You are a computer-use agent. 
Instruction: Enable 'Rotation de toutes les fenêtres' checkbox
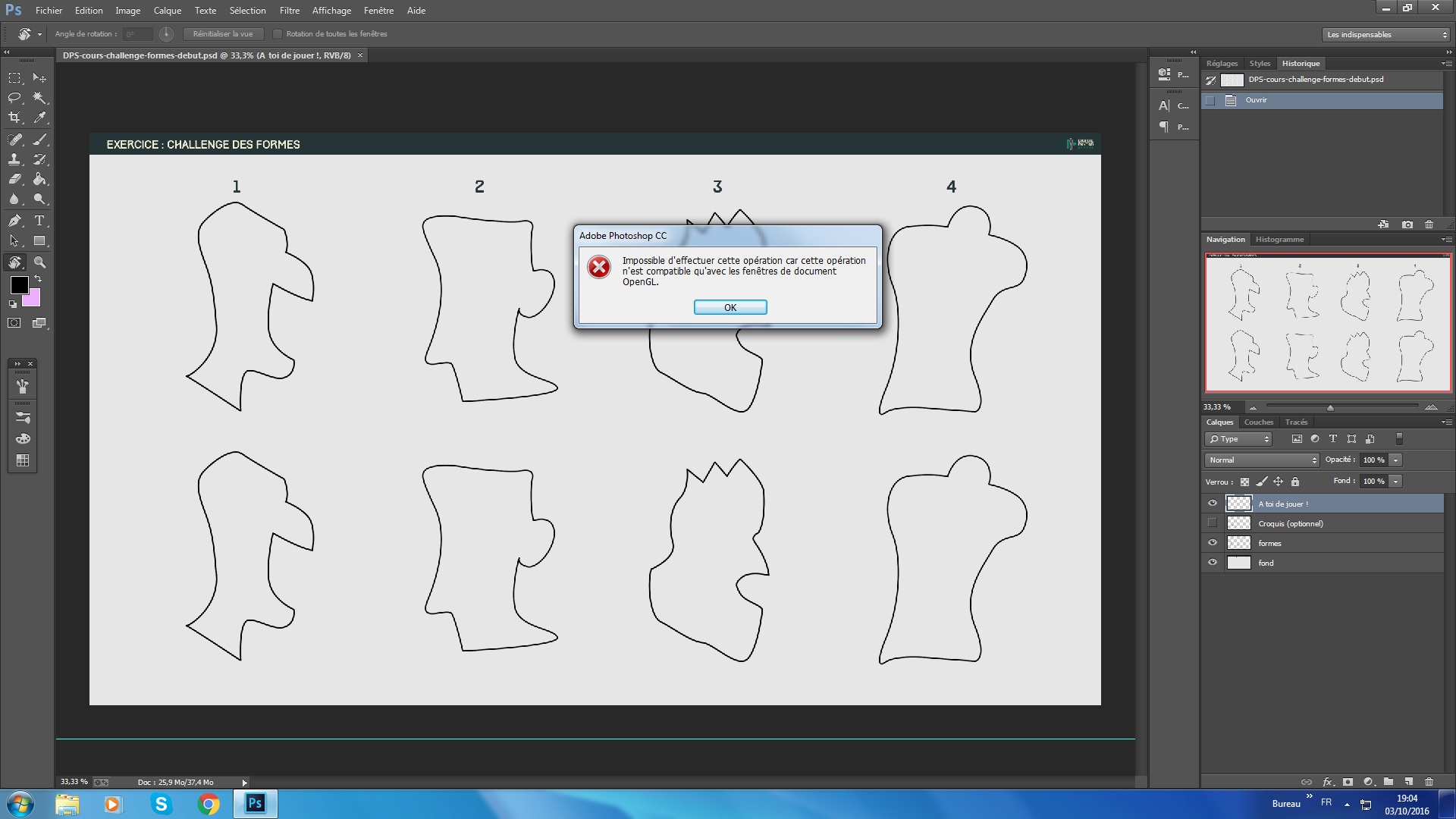278,34
